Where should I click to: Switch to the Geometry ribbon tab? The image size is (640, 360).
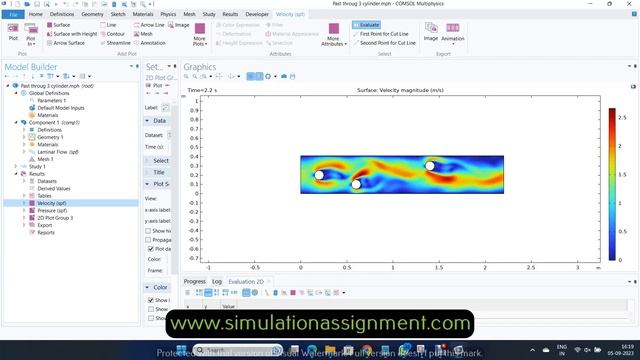point(92,14)
